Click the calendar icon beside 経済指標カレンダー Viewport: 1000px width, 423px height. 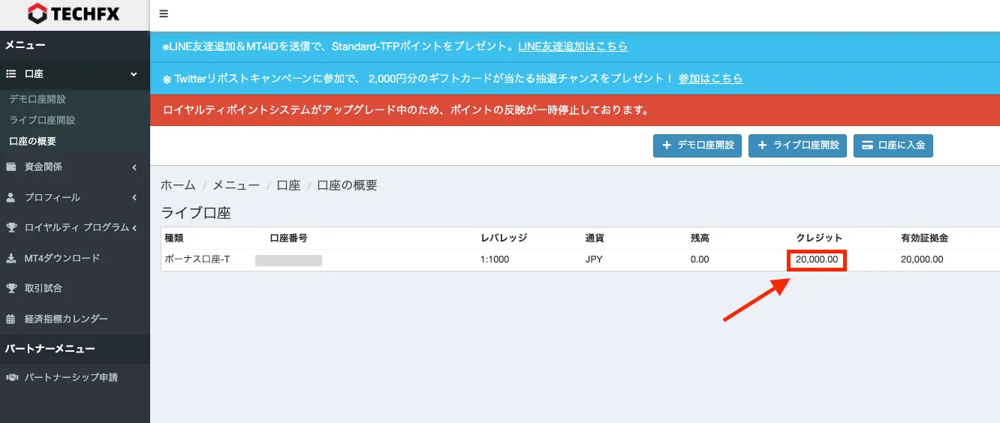[x=11, y=319]
